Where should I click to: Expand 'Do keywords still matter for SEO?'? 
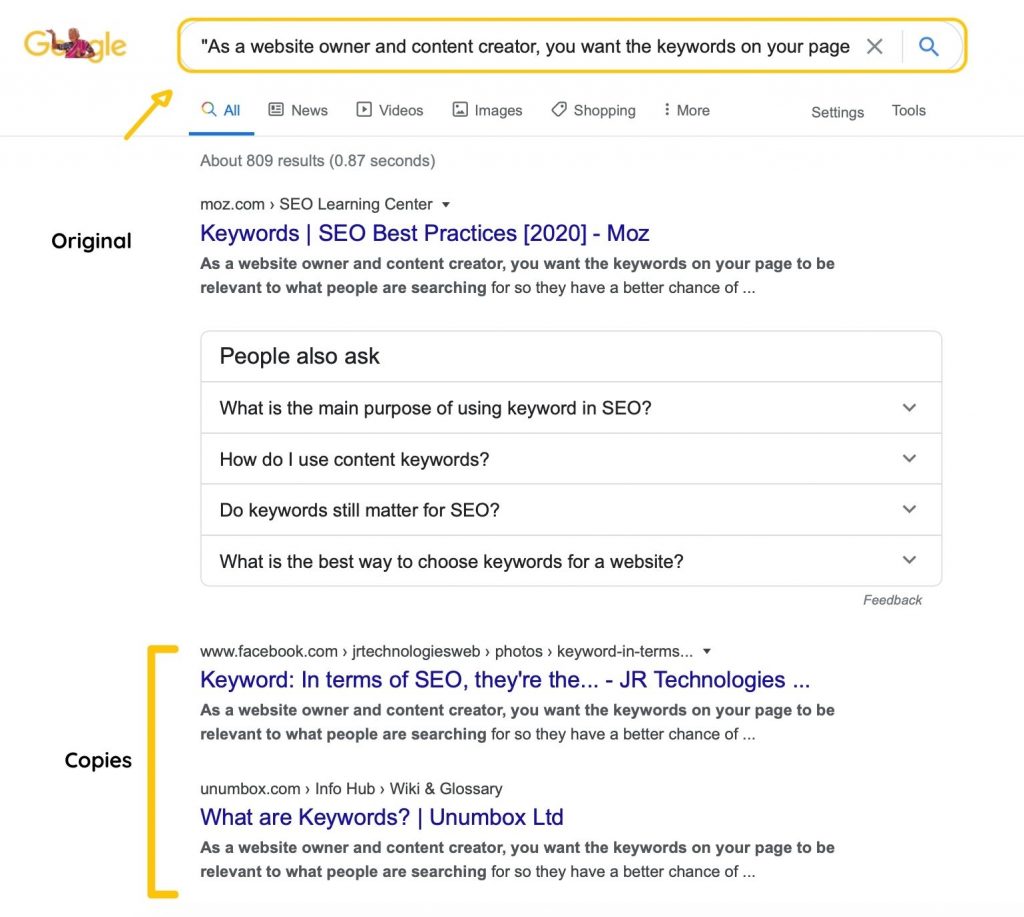(571, 510)
